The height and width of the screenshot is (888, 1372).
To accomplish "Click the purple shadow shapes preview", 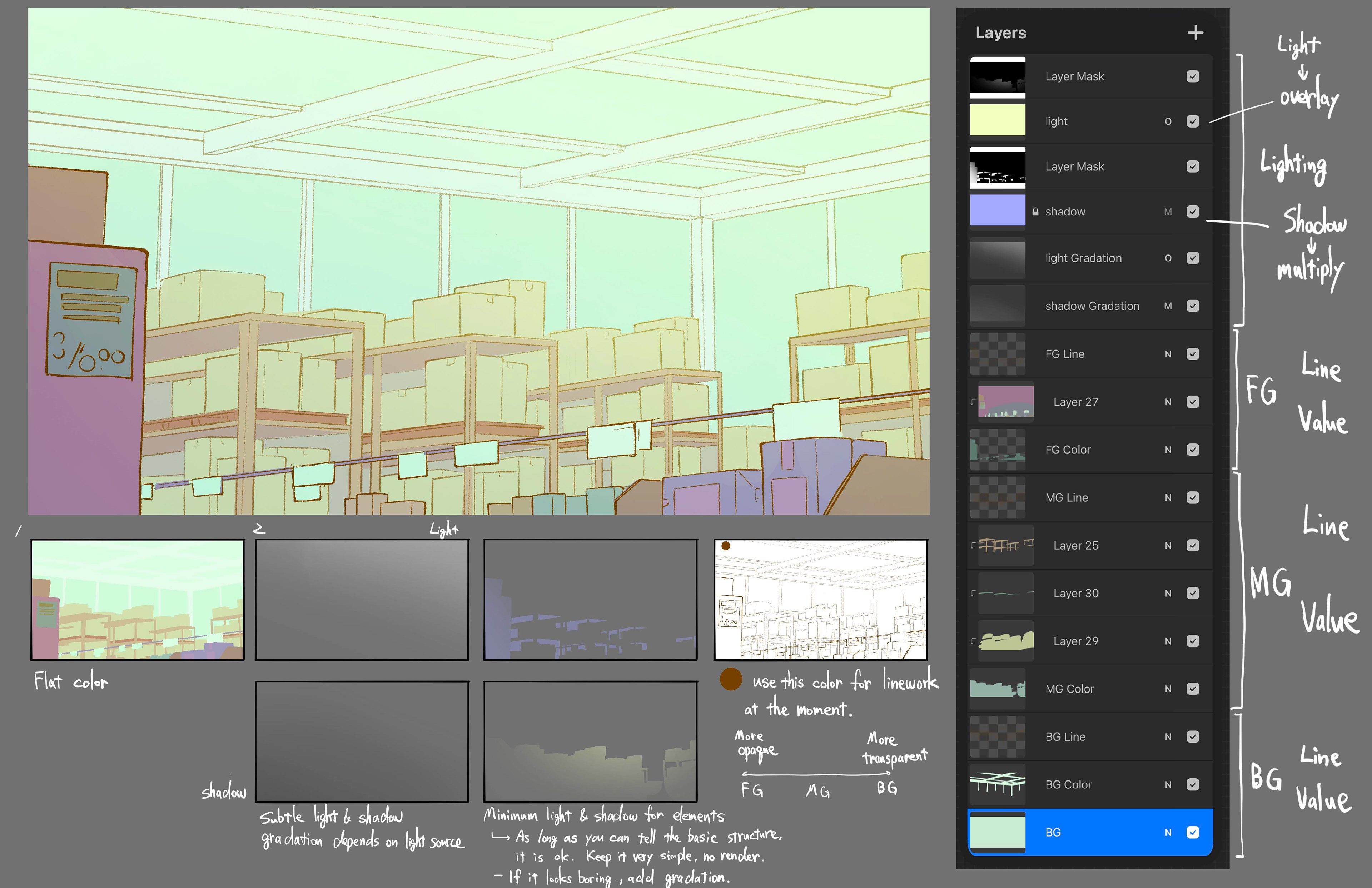I will click(590, 600).
